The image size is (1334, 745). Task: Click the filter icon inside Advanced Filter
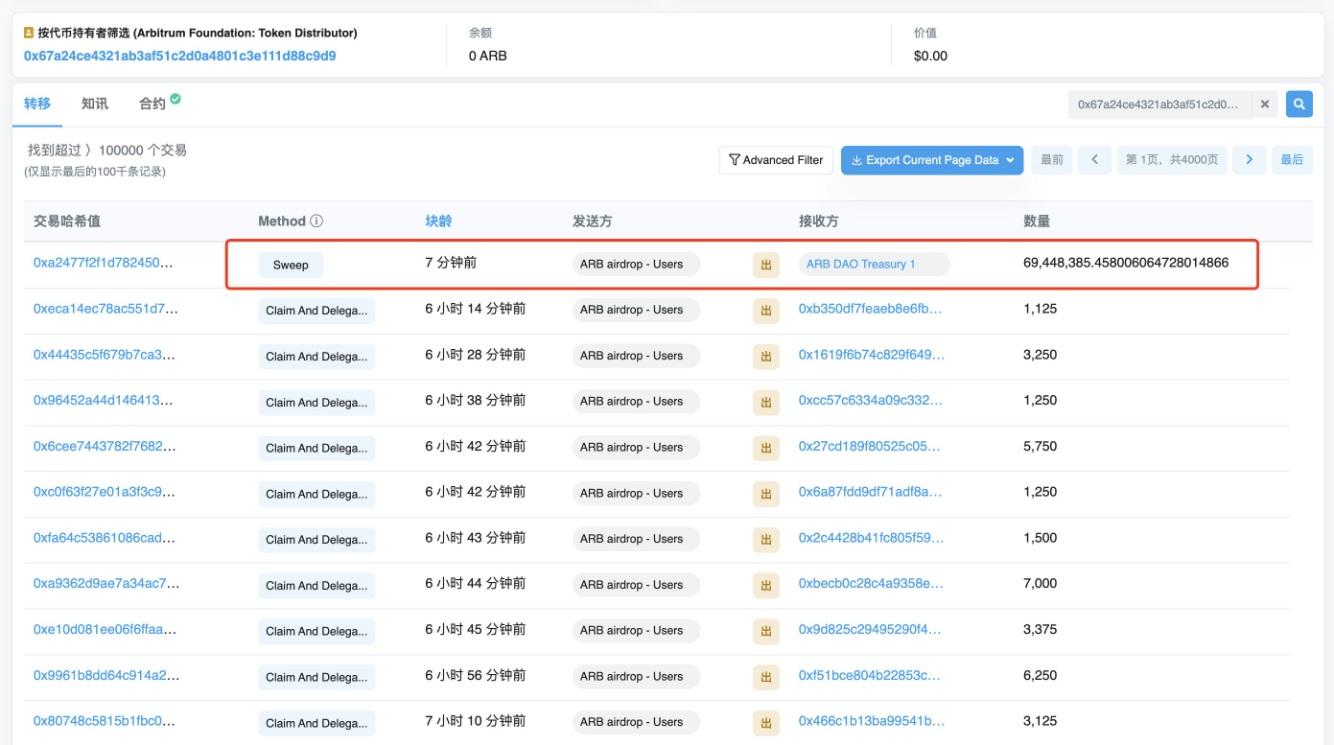[x=733, y=159]
